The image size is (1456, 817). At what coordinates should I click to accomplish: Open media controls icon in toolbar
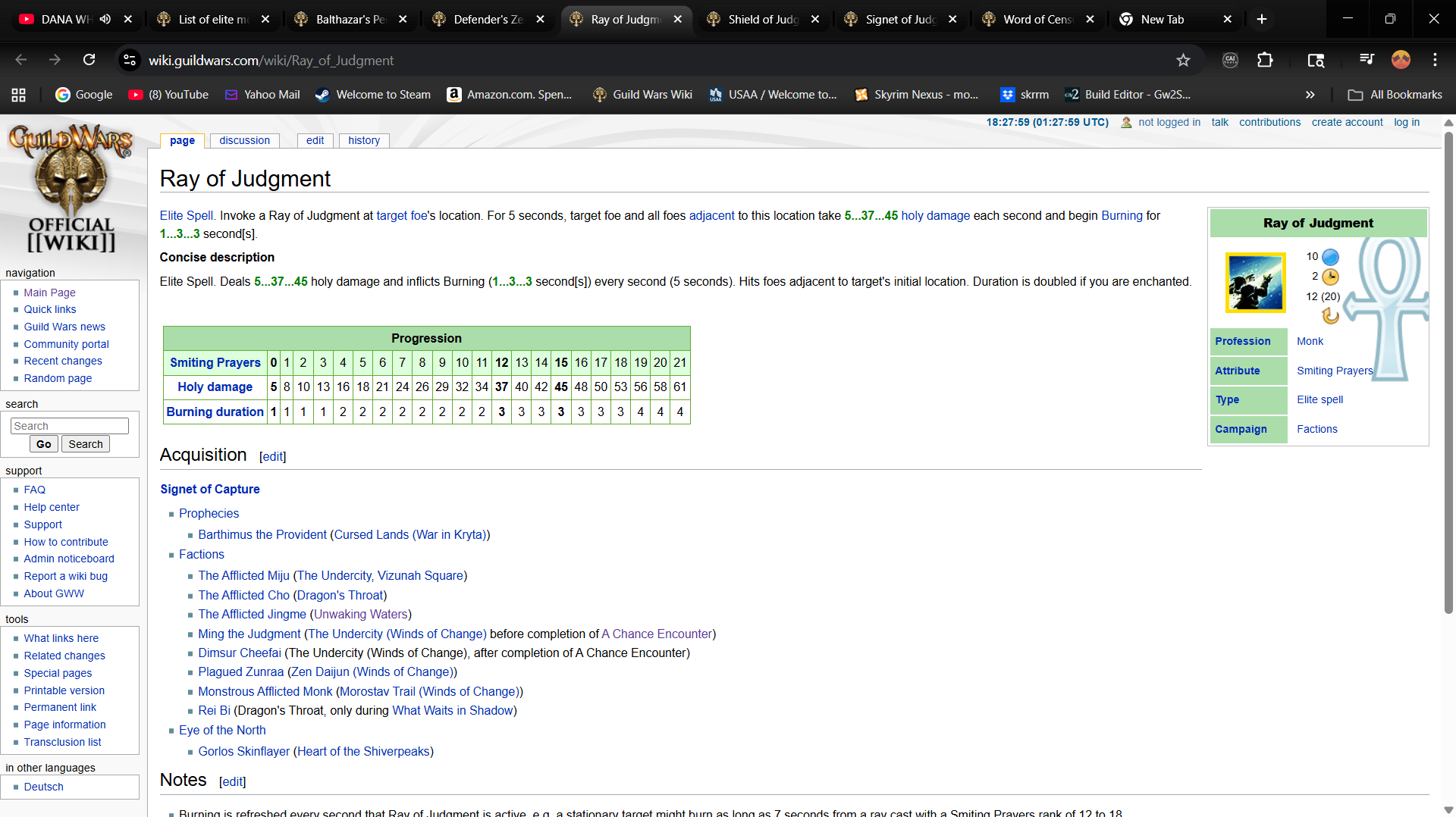(x=1367, y=60)
